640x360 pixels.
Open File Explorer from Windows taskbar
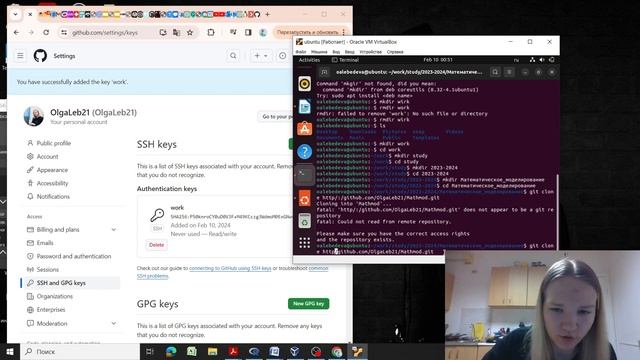[212, 351]
